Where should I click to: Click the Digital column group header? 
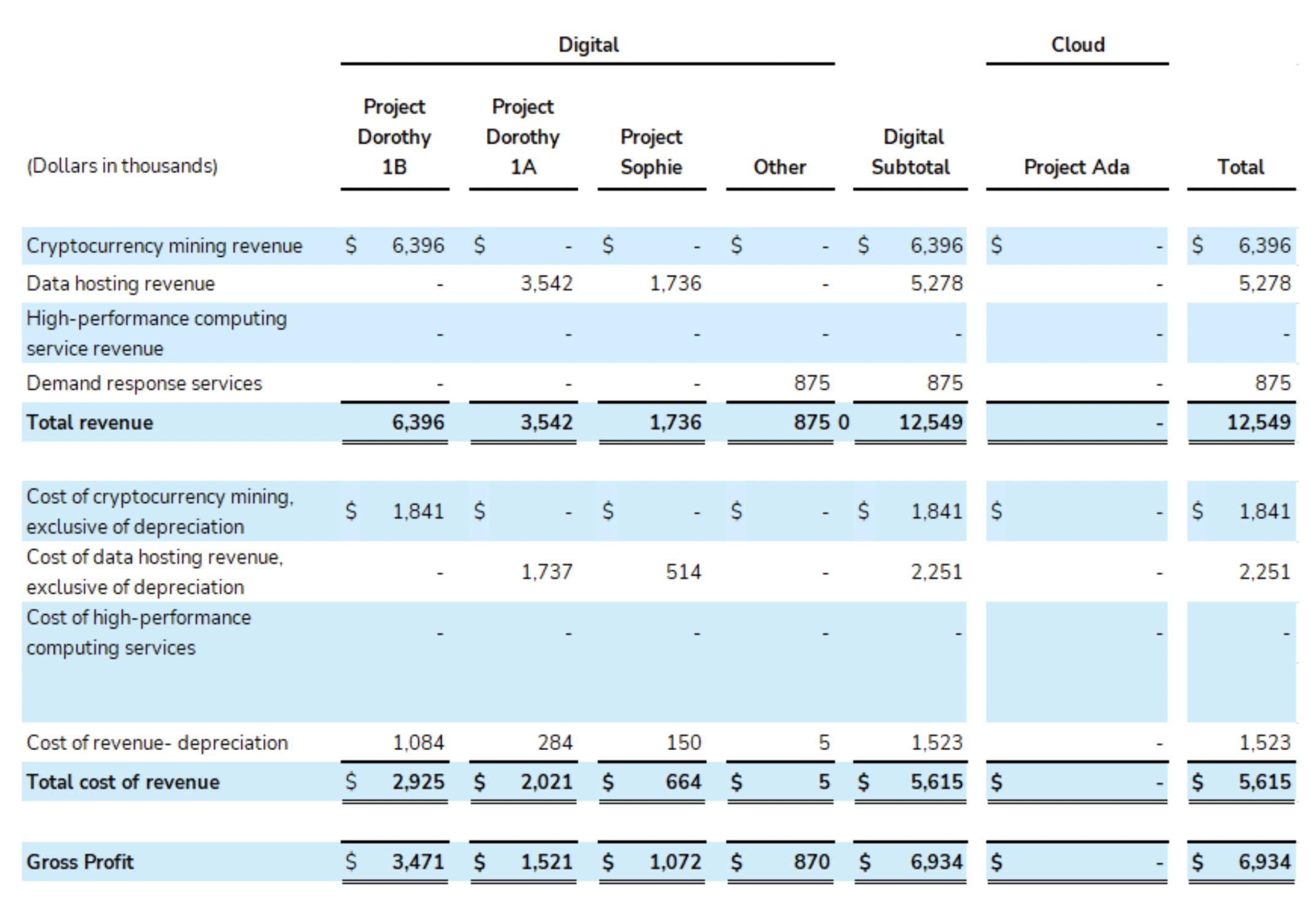(x=588, y=45)
